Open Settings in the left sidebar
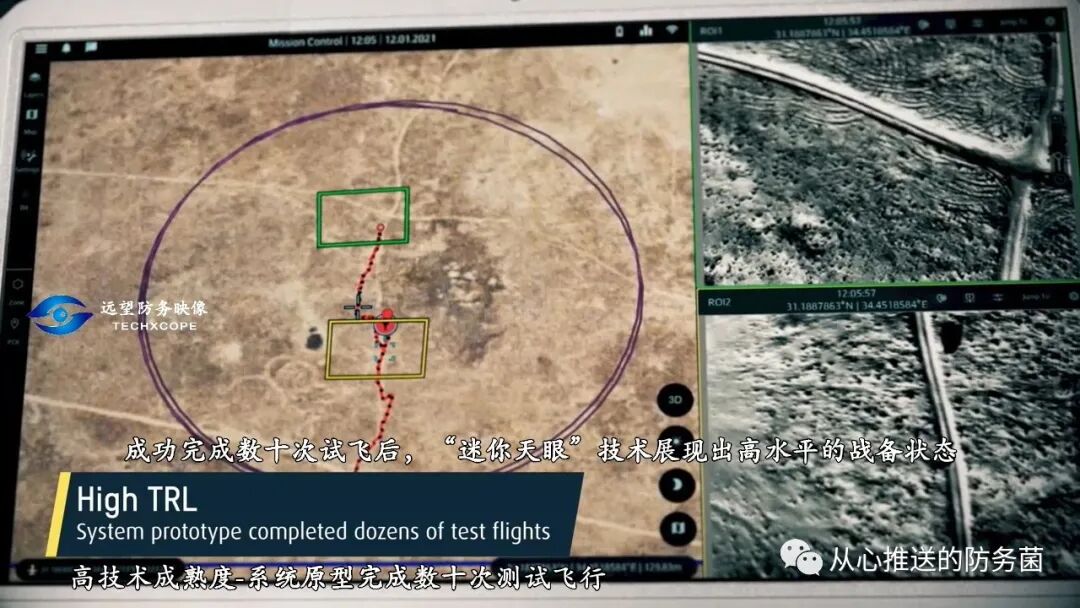Image resolution: width=1080 pixels, height=608 pixels. 28,160
